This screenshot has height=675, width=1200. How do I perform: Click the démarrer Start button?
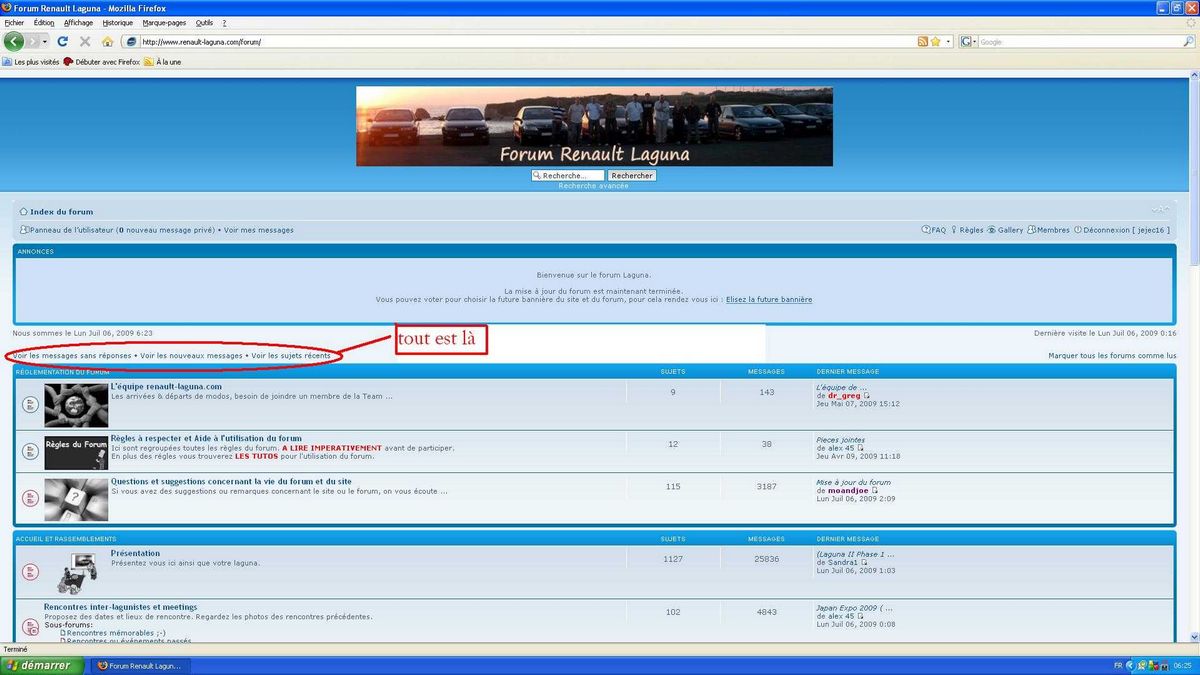42,665
